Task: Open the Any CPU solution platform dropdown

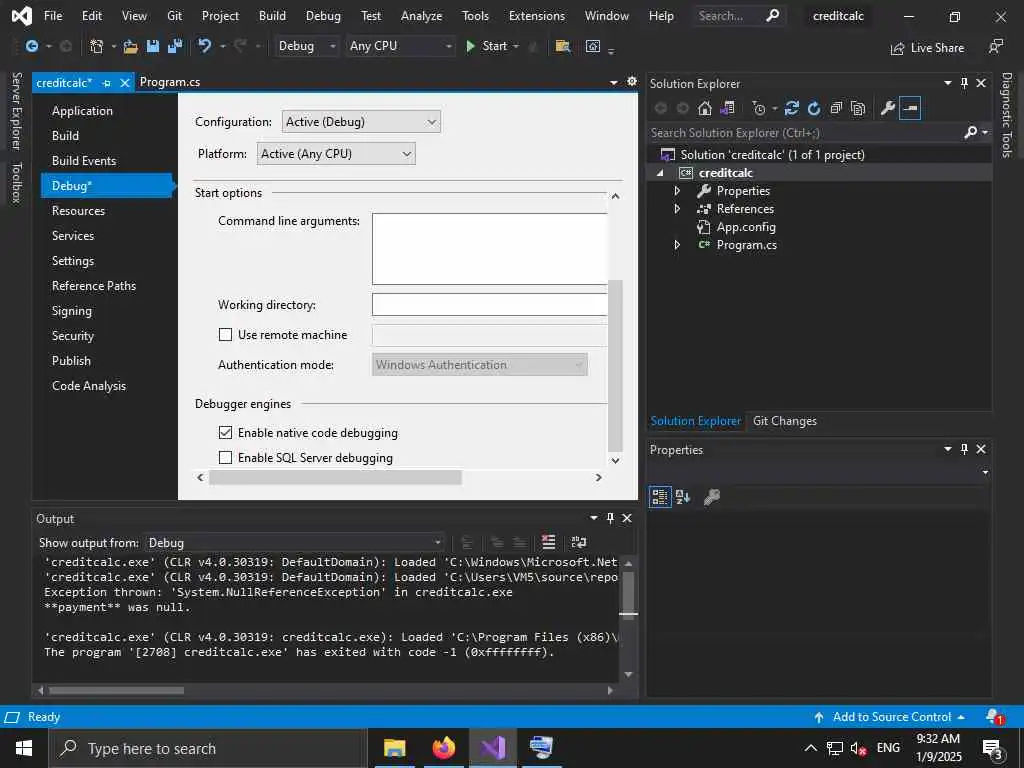Action: [x=400, y=46]
